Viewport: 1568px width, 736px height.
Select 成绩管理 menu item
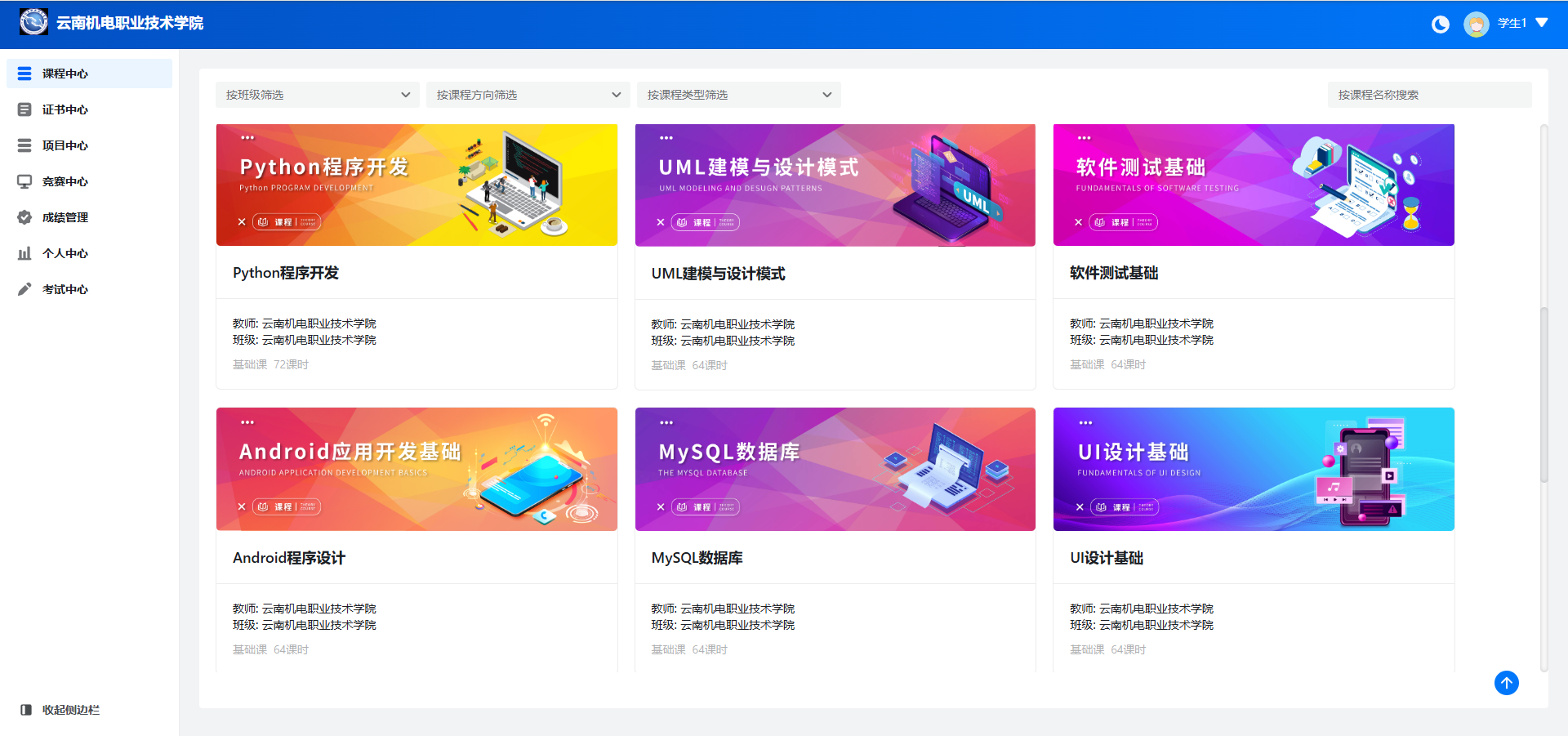pos(90,217)
